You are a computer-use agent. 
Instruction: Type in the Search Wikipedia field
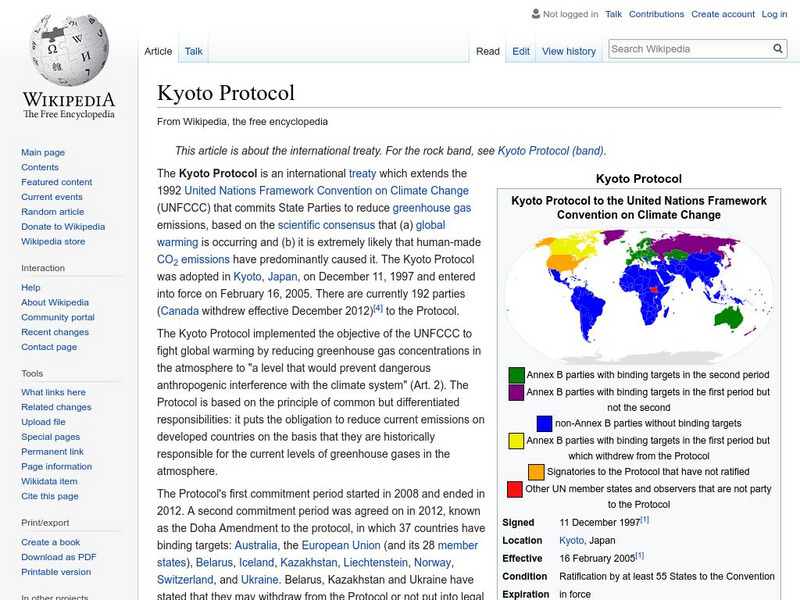coord(688,49)
